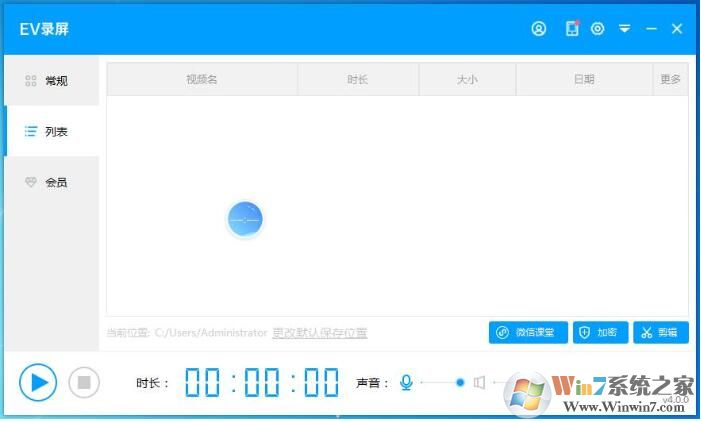701x421 pixels.
Task: Open settings gear in title bar
Action: 597,29
